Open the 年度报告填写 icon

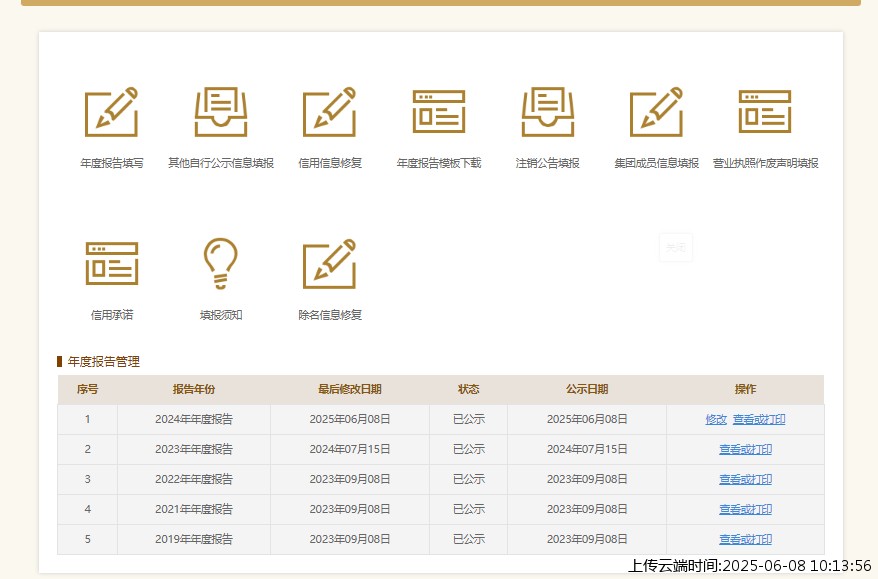click(x=111, y=112)
